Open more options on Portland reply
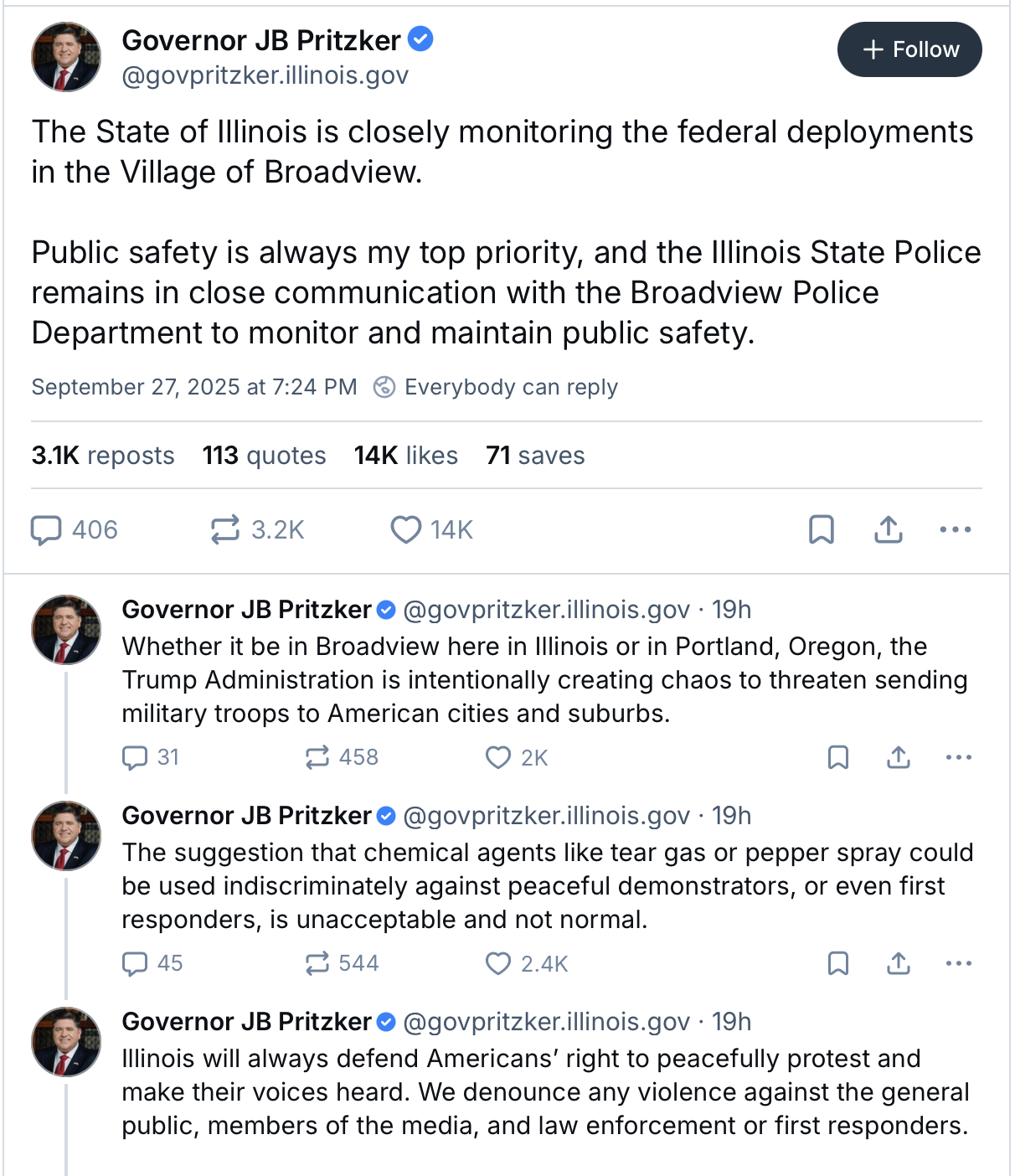Screen dimensions: 1015x1176 click(x=958, y=758)
